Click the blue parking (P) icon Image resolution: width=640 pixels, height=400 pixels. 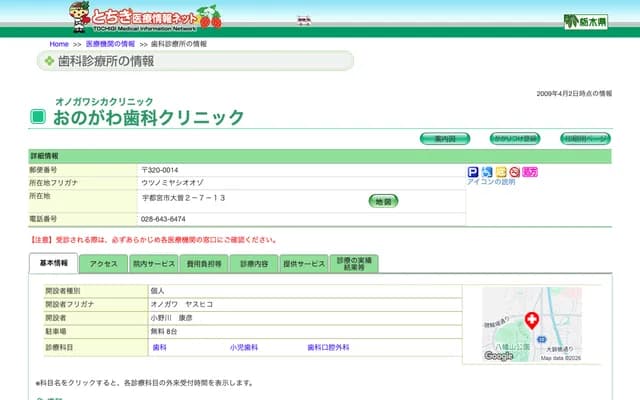[x=473, y=172]
